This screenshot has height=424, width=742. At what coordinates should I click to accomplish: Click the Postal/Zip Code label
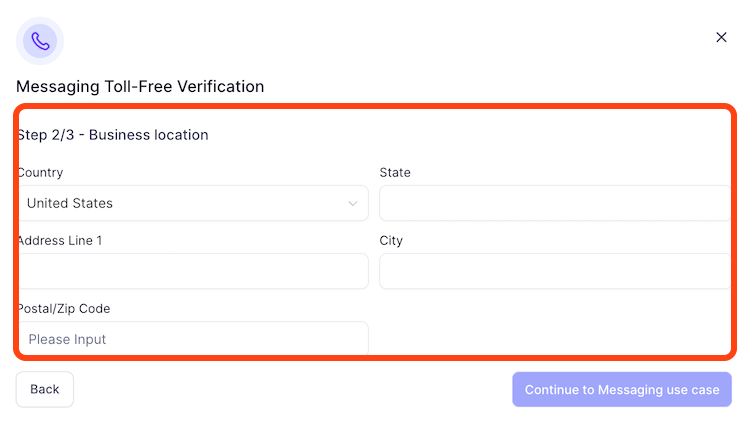[x=64, y=309]
